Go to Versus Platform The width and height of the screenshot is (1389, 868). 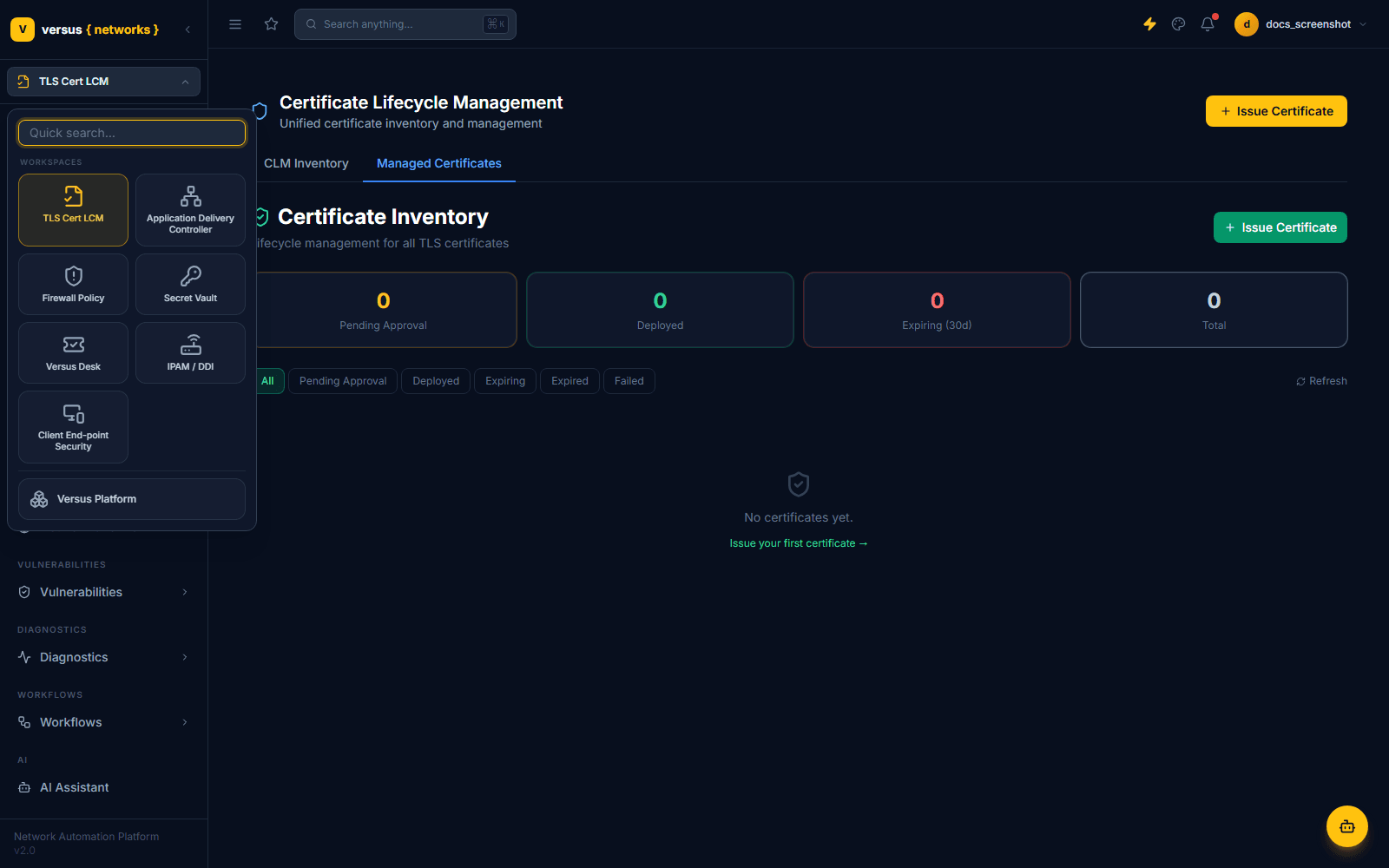[x=132, y=499]
